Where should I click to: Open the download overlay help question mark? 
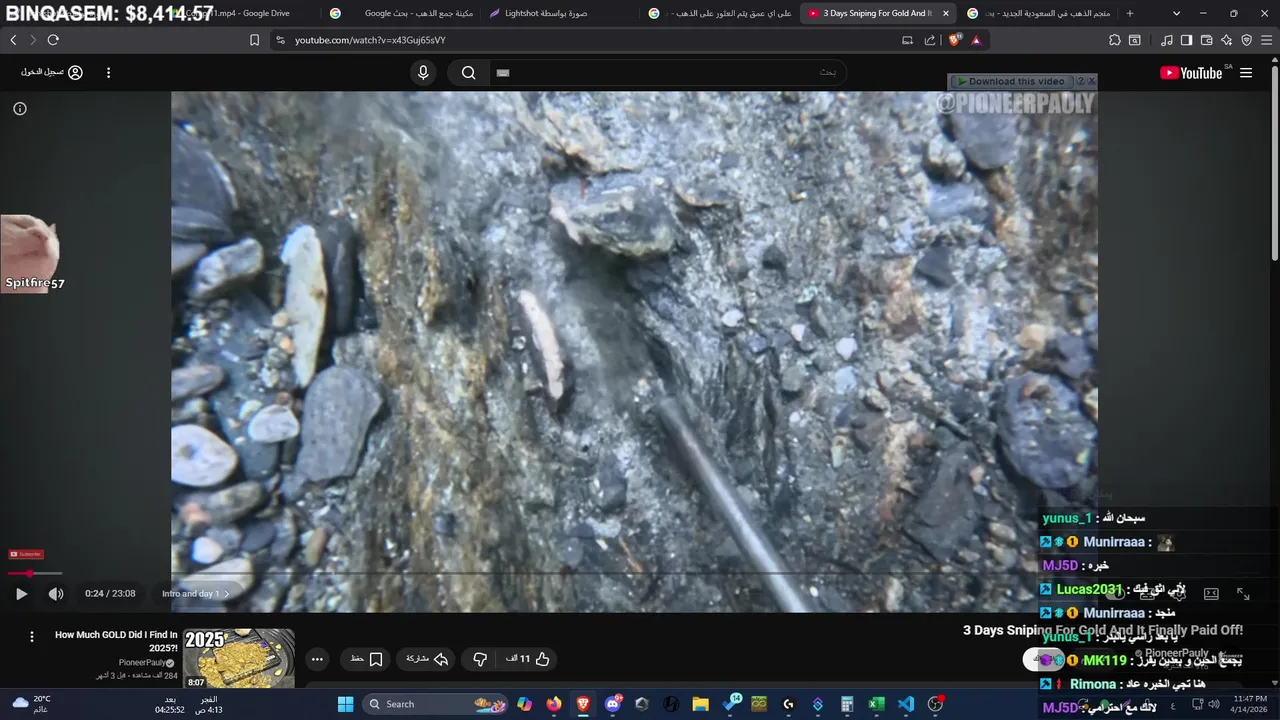pos(1080,81)
